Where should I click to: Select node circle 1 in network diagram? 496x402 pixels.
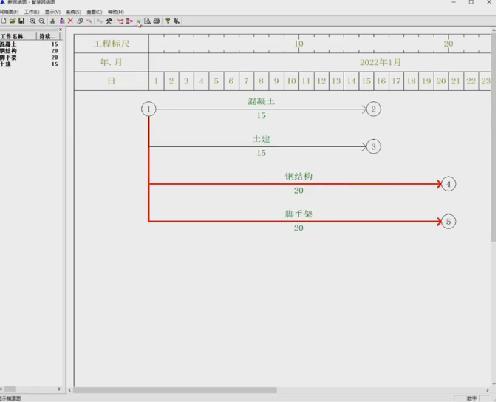[148, 109]
